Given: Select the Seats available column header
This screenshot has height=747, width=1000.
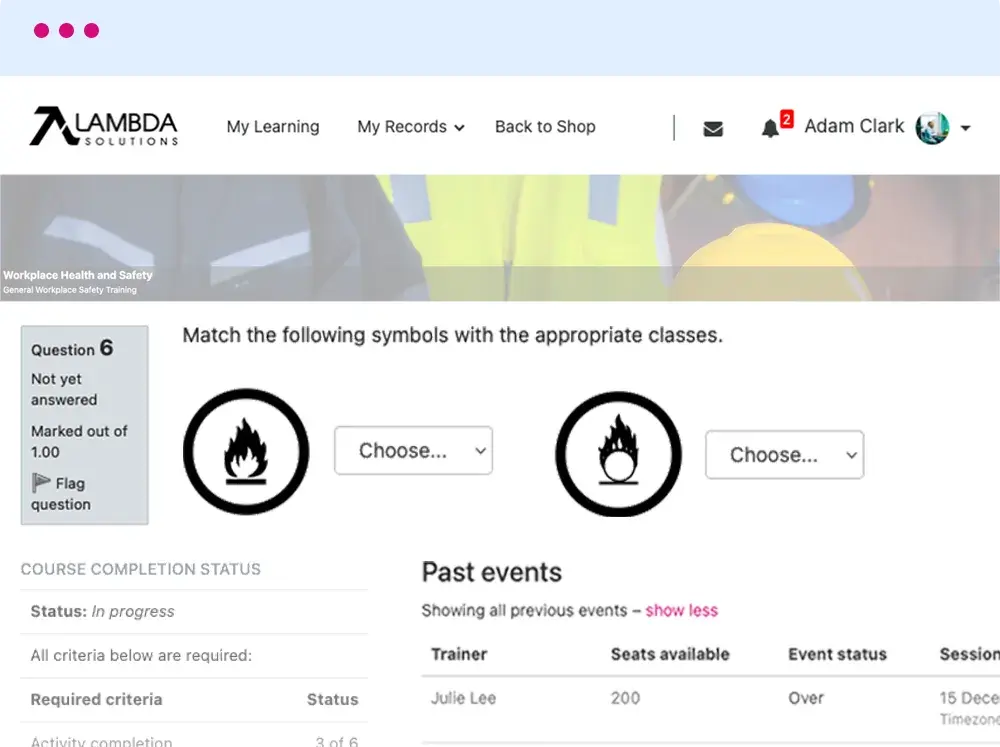Looking at the screenshot, I should pos(670,655).
